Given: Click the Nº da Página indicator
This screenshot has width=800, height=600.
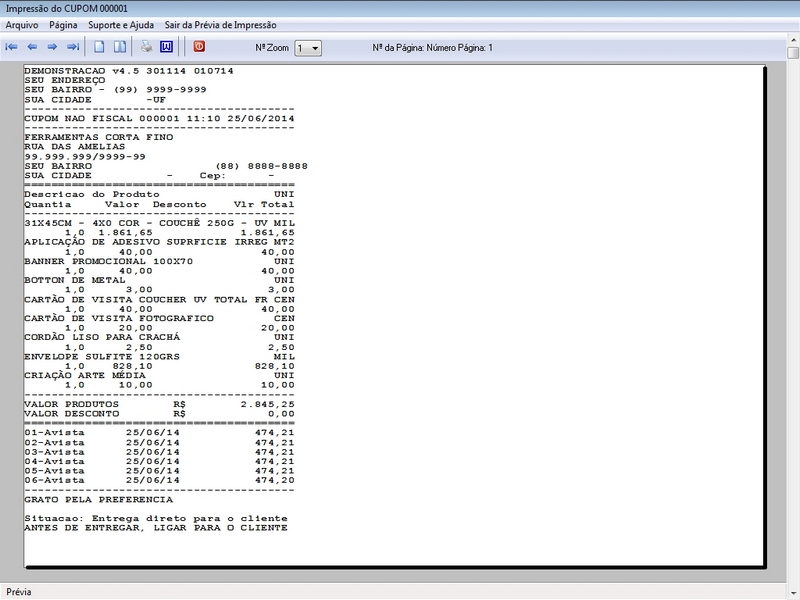Looking at the screenshot, I should 432,48.
